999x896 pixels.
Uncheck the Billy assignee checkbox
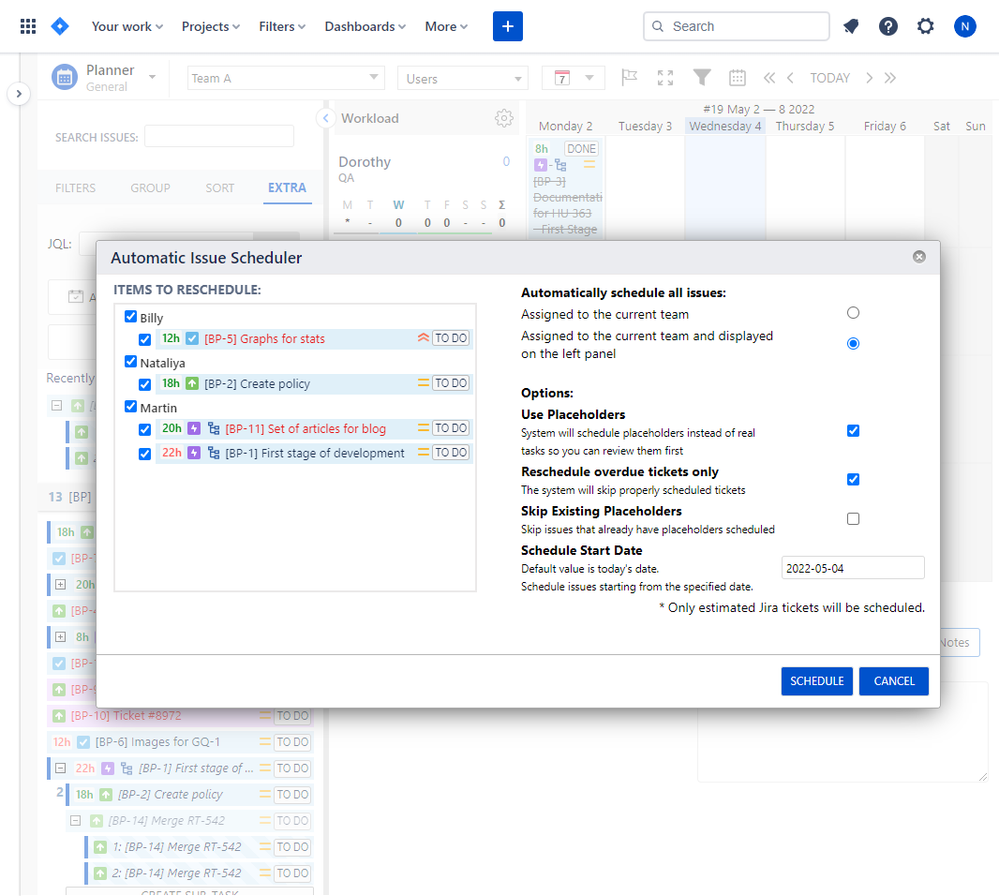pos(131,317)
